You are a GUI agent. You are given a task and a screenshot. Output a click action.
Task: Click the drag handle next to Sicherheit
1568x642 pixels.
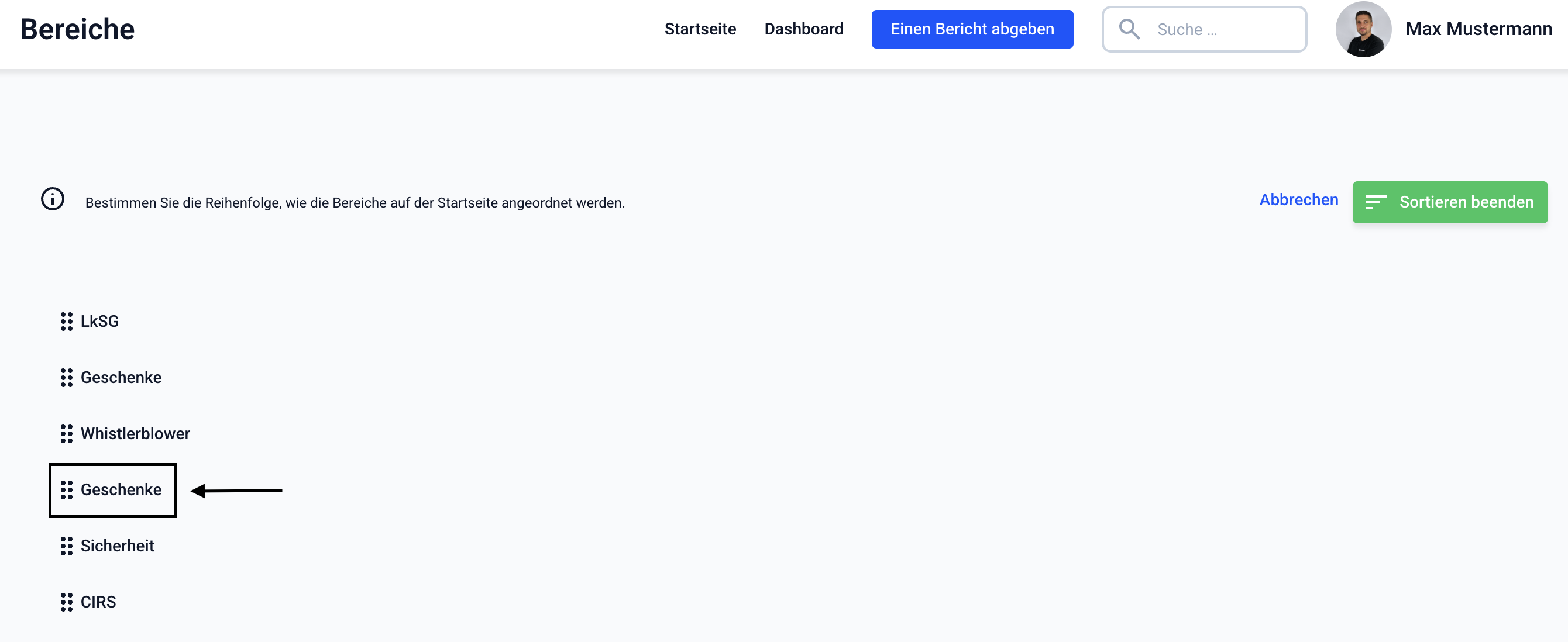click(x=66, y=546)
